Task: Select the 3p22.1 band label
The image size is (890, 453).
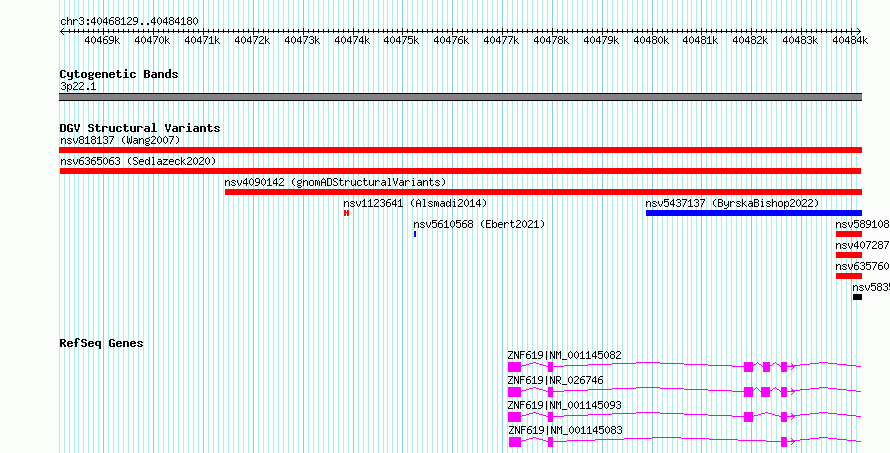Action: click(x=78, y=87)
